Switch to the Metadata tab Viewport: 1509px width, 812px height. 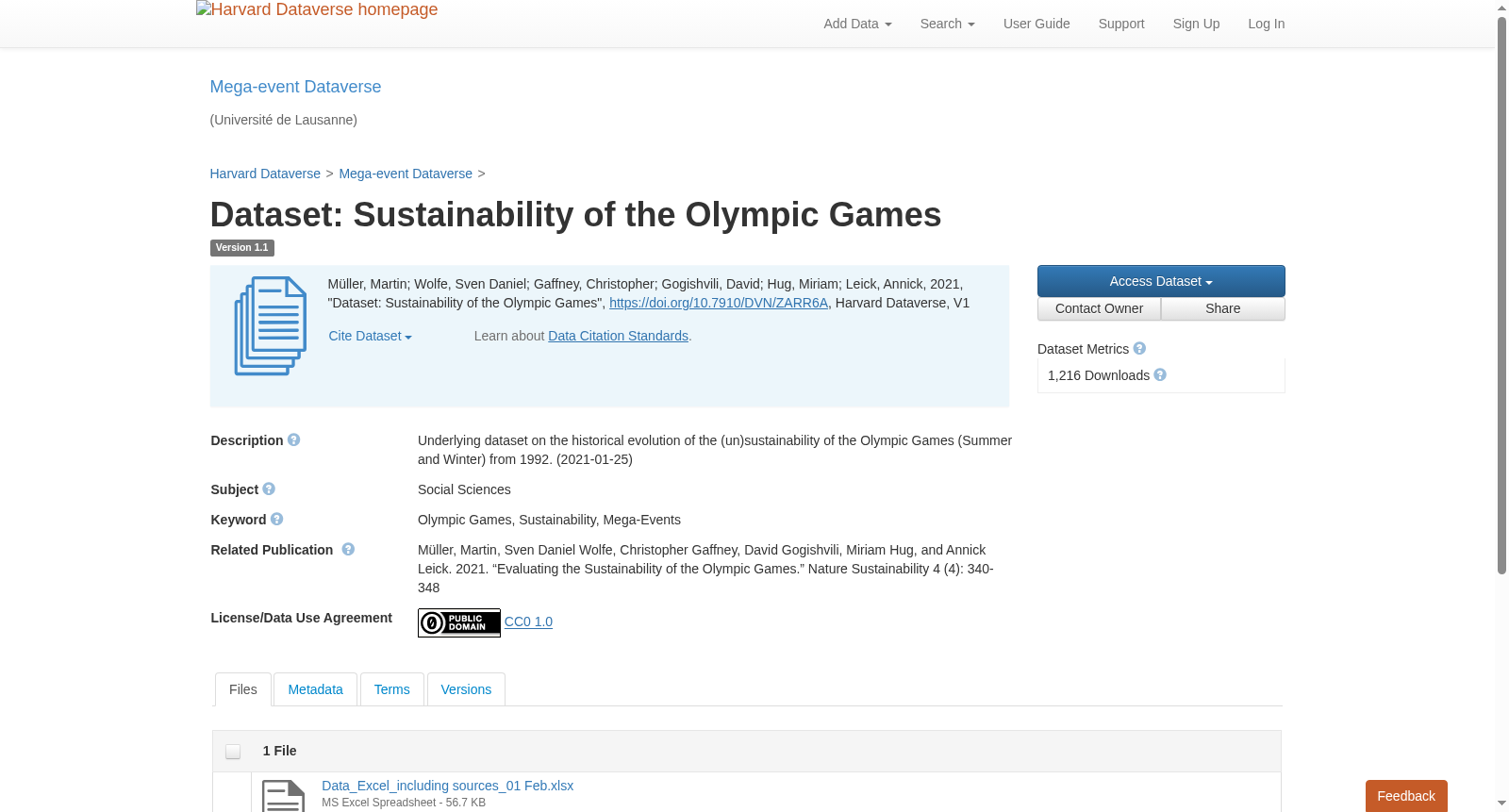coord(315,689)
